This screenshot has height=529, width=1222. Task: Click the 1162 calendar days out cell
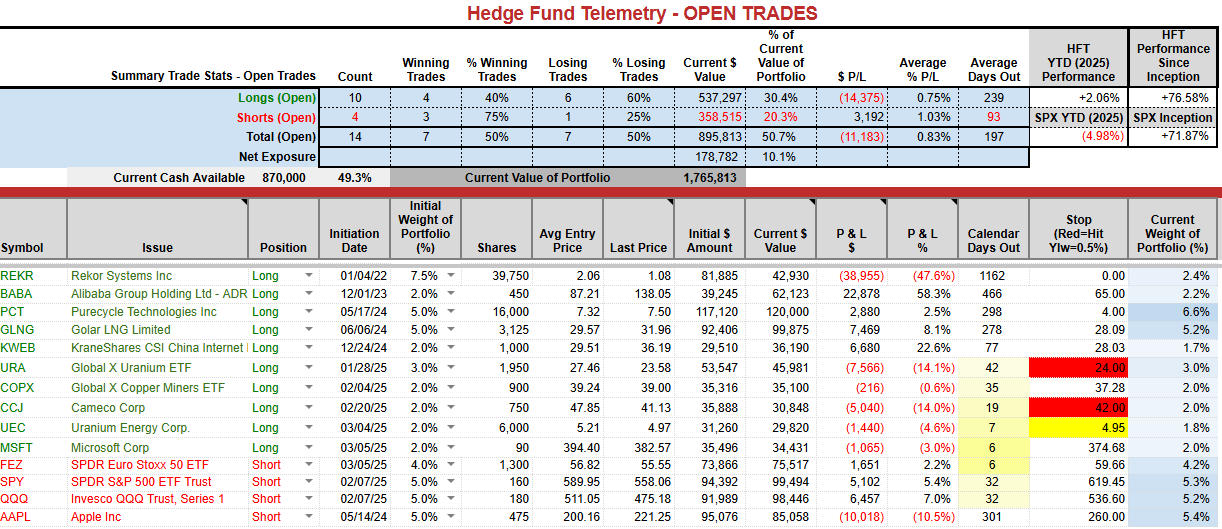tap(993, 275)
